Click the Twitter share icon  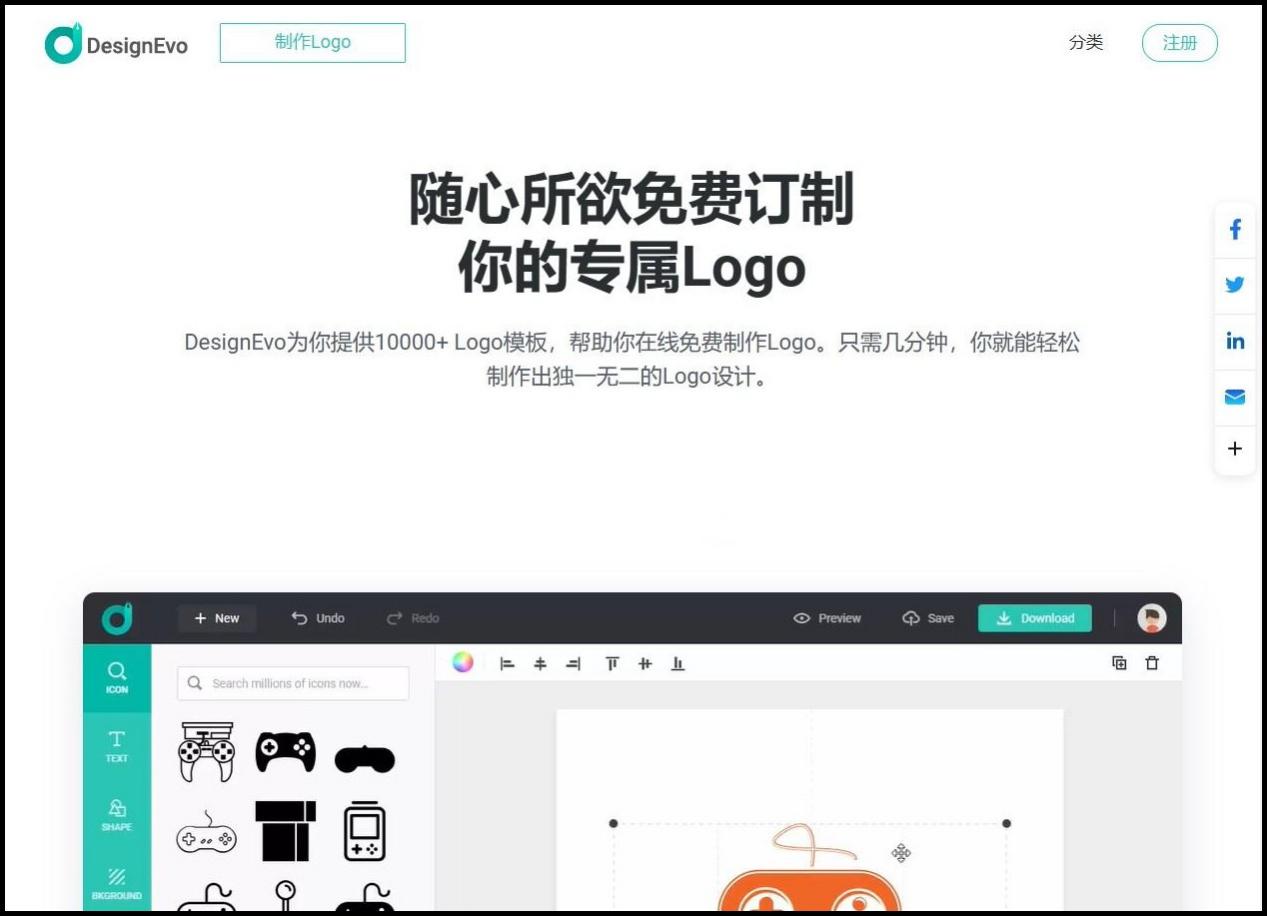(x=1235, y=285)
